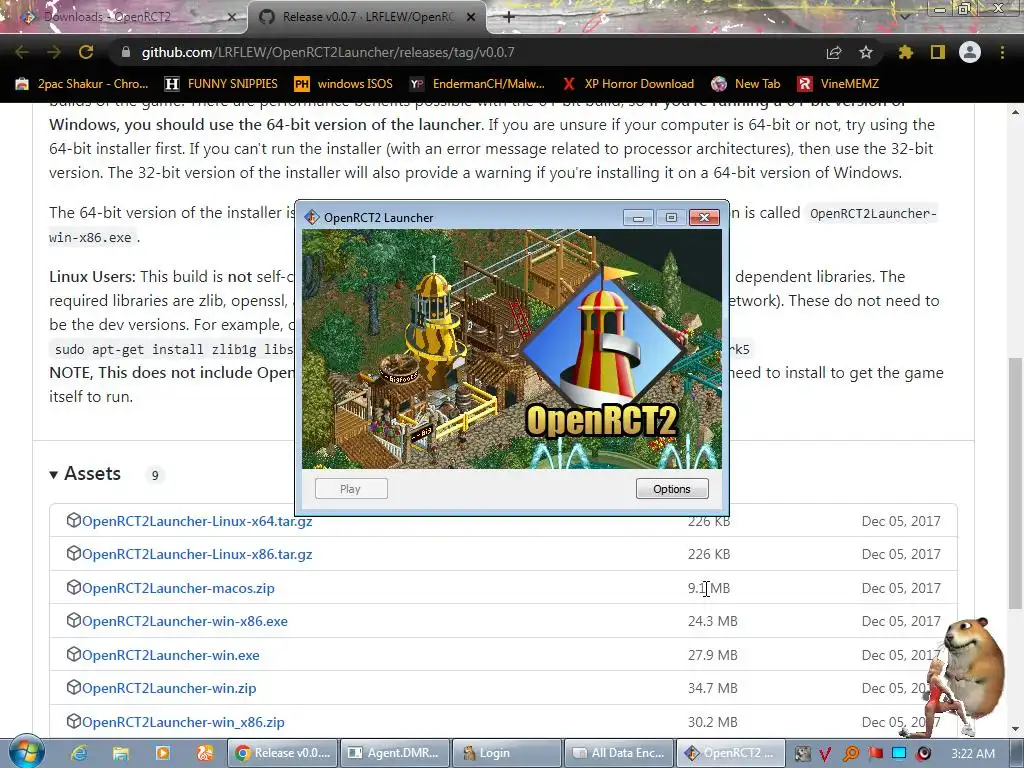Close the Downloads - OpenRCT2 tab

(x=232, y=18)
